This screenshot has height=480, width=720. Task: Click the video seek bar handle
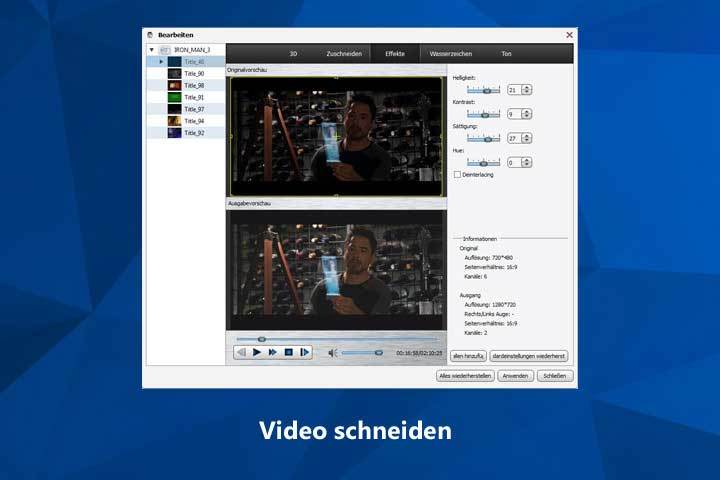click(262, 339)
